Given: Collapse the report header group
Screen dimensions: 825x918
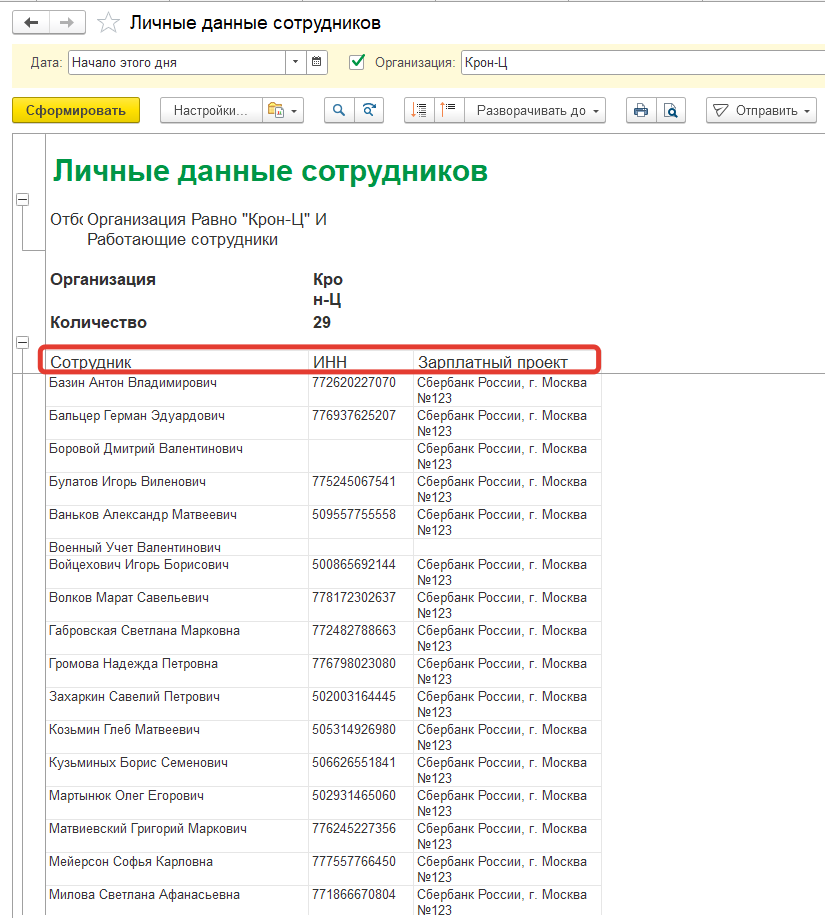Looking at the screenshot, I should tap(22, 200).
